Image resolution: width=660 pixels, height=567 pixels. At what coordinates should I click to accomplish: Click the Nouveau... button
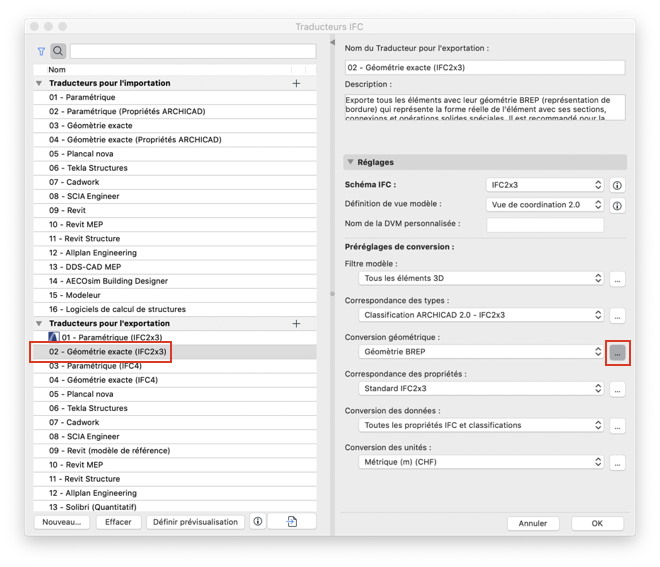61,522
